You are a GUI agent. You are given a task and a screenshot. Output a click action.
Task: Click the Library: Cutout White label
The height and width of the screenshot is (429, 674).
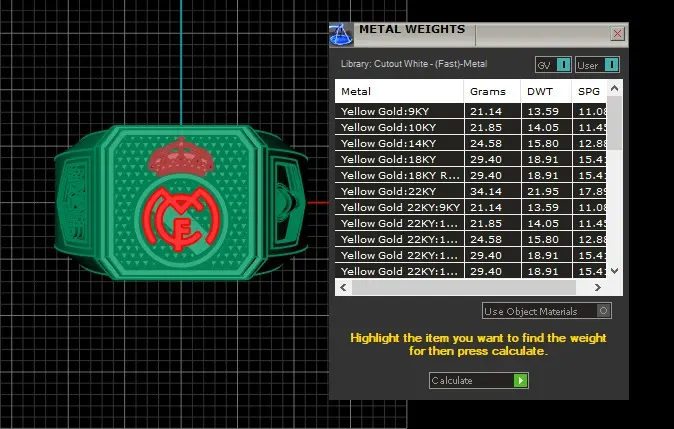[x=414, y=64]
